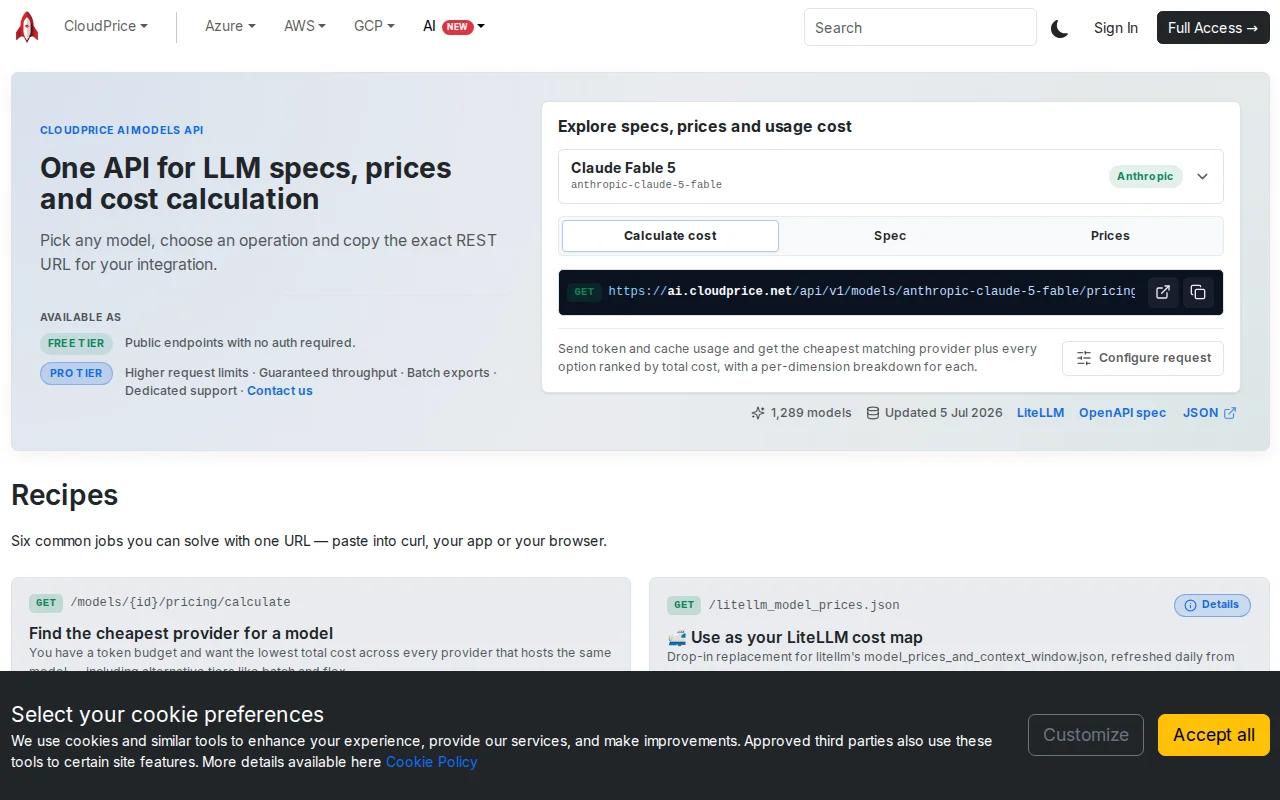Click the sparkle icon beside 1,289 models
This screenshot has height=800, width=1280.
[758, 413]
